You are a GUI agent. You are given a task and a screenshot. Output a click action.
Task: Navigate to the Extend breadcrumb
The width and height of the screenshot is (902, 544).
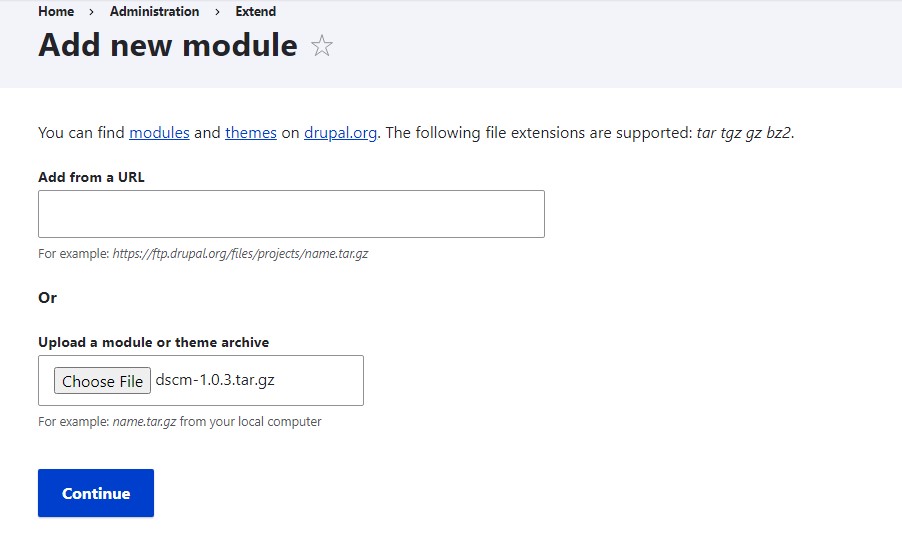(255, 12)
